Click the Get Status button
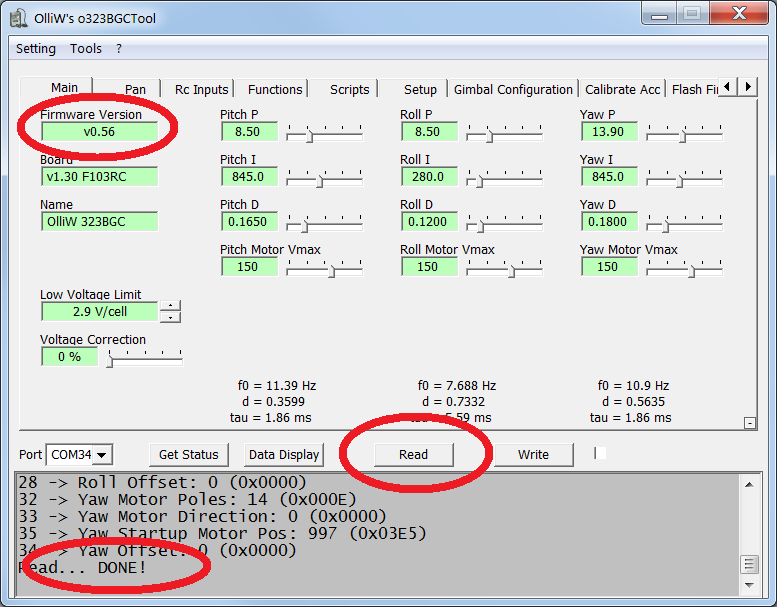The width and height of the screenshot is (777, 607). tap(189, 454)
